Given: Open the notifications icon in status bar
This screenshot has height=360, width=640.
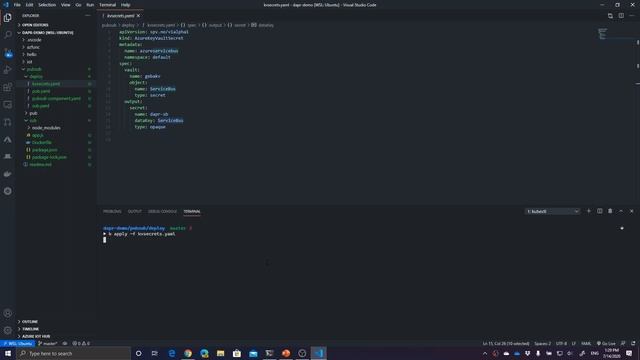Looking at the screenshot, I should [x=633, y=343].
